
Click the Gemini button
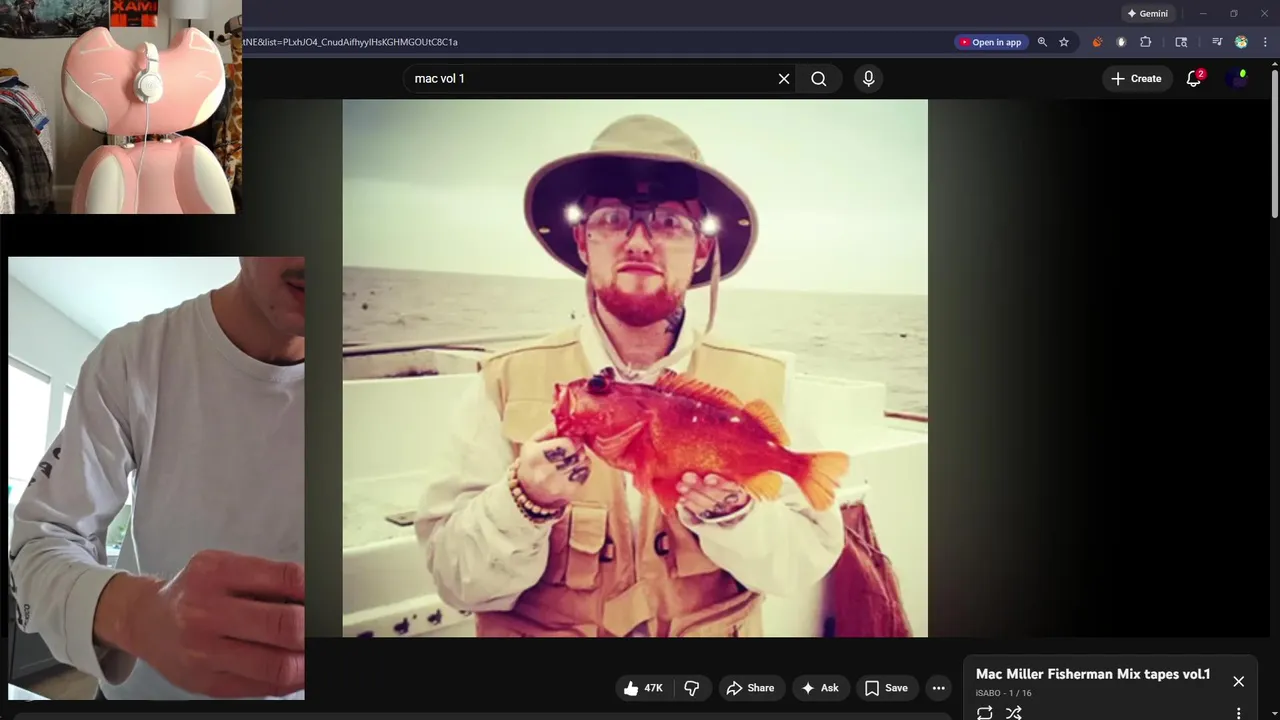coord(1147,14)
